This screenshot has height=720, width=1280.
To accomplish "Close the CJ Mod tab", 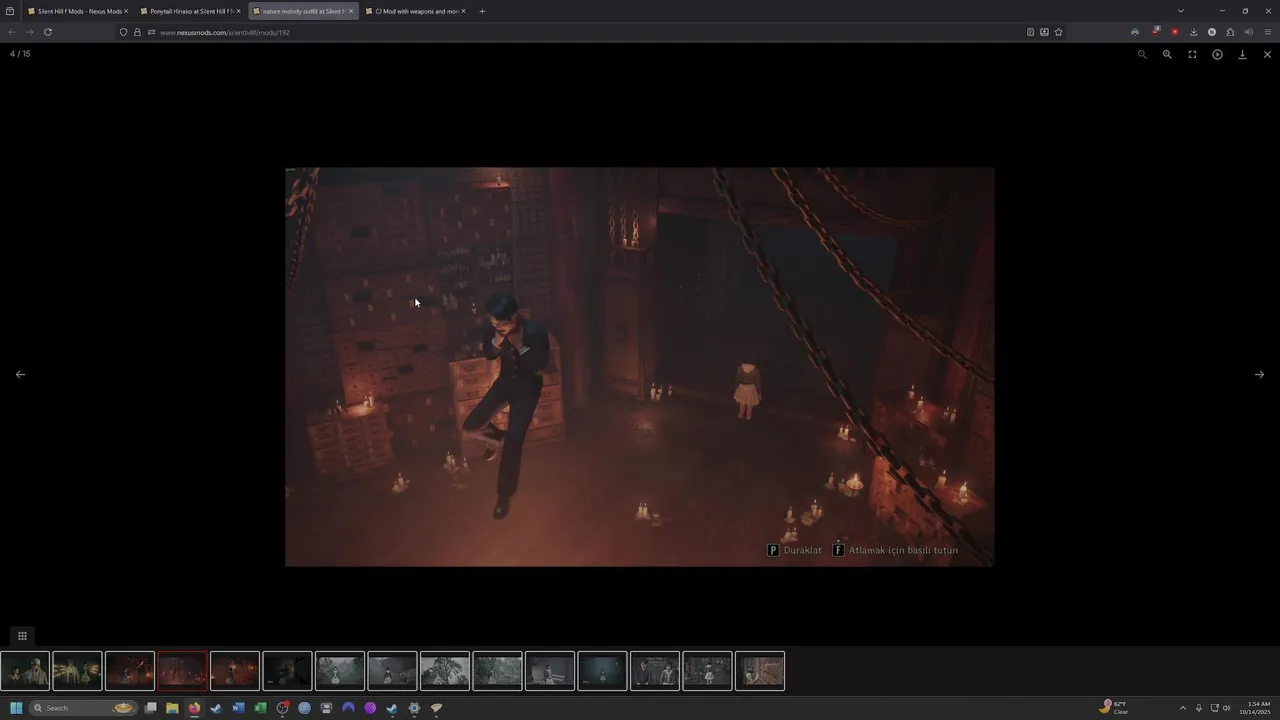I will pos(463,11).
